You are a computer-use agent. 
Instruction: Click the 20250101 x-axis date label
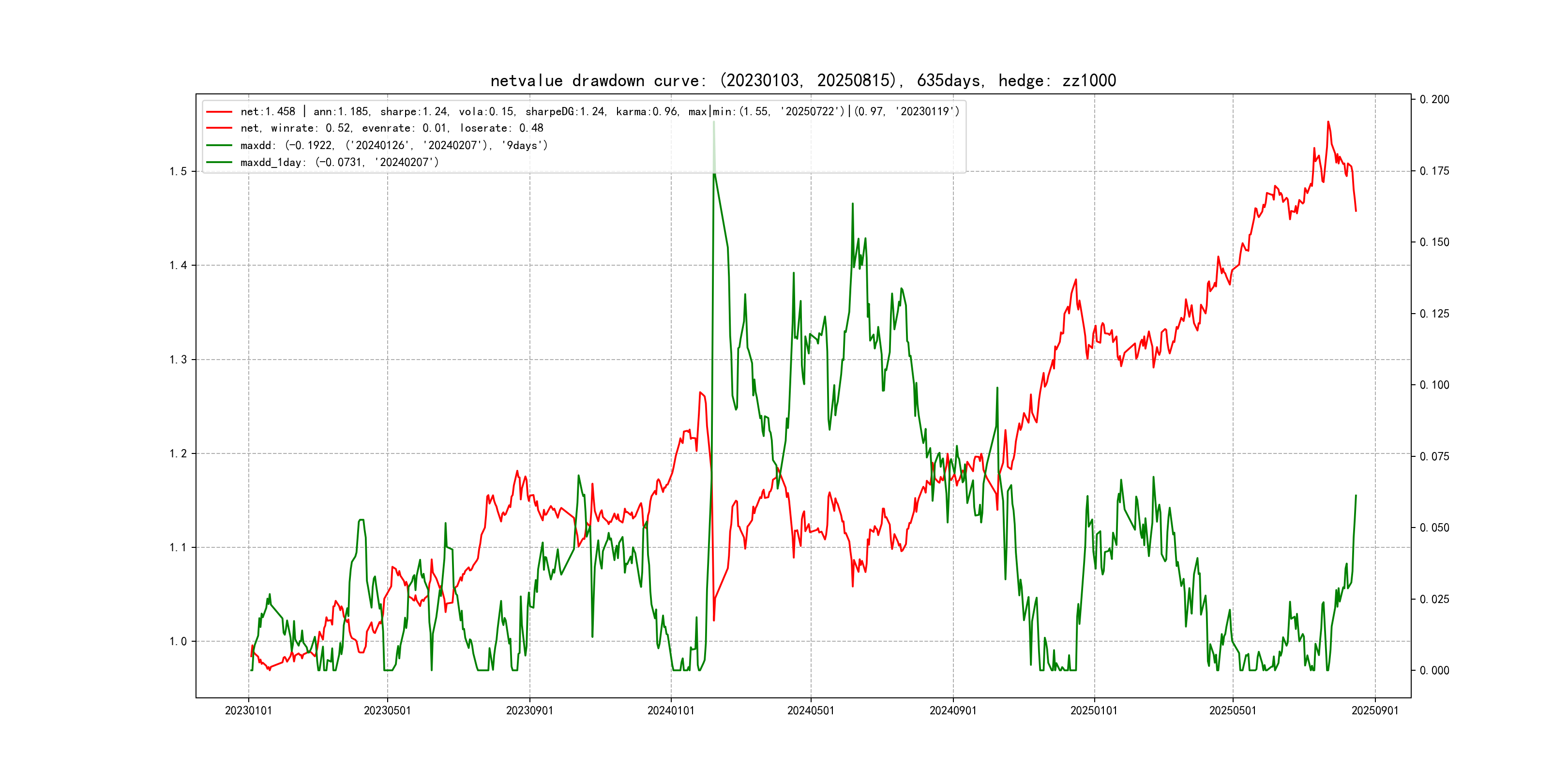tap(1094, 710)
